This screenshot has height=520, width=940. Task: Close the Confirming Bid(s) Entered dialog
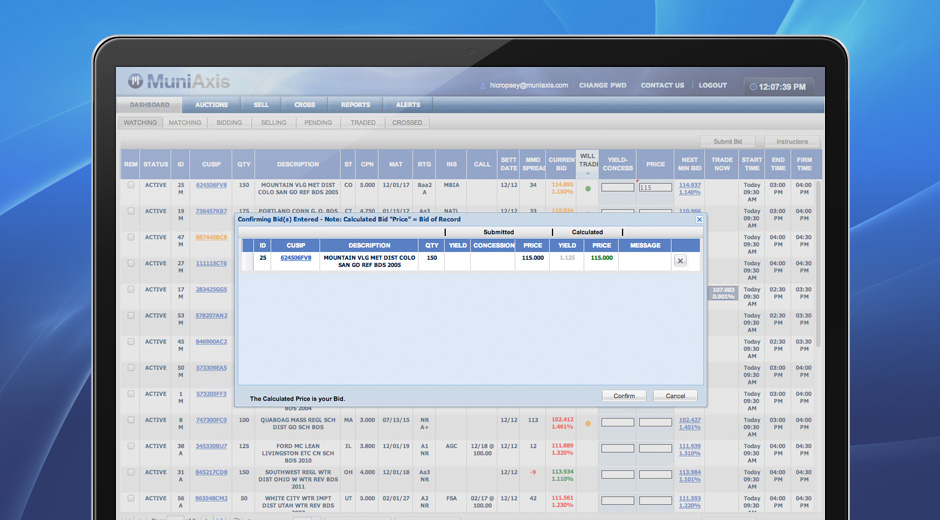[x=699, y=220]
